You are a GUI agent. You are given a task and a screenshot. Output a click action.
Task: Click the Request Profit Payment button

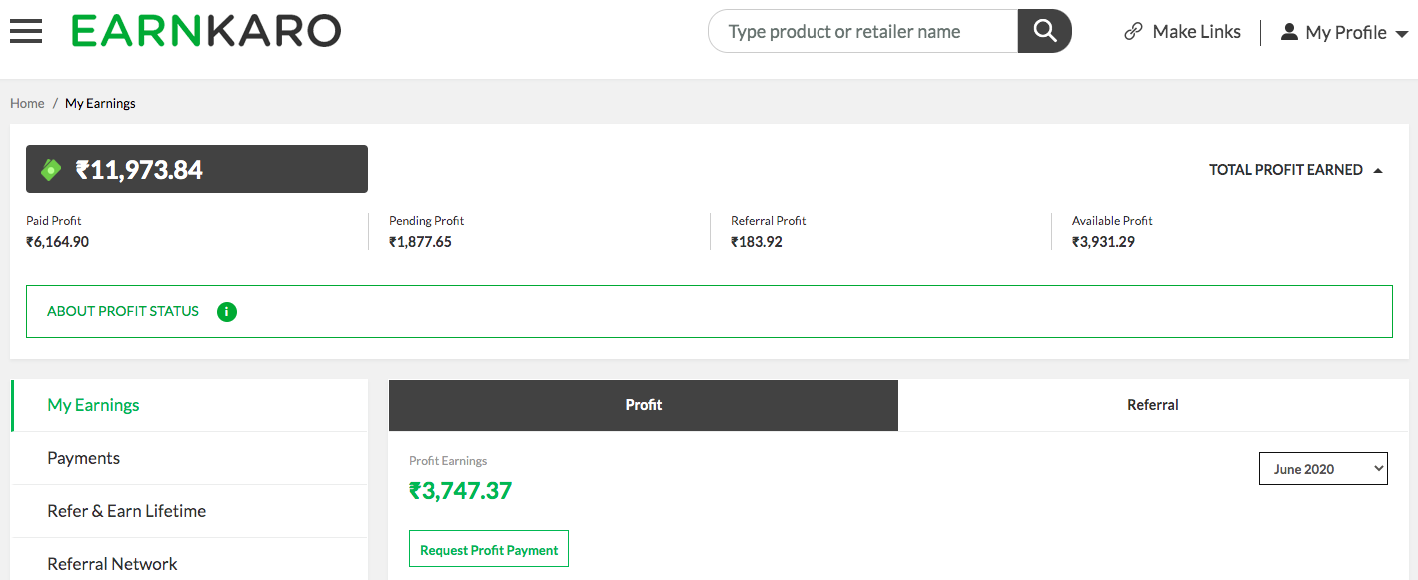489,549
